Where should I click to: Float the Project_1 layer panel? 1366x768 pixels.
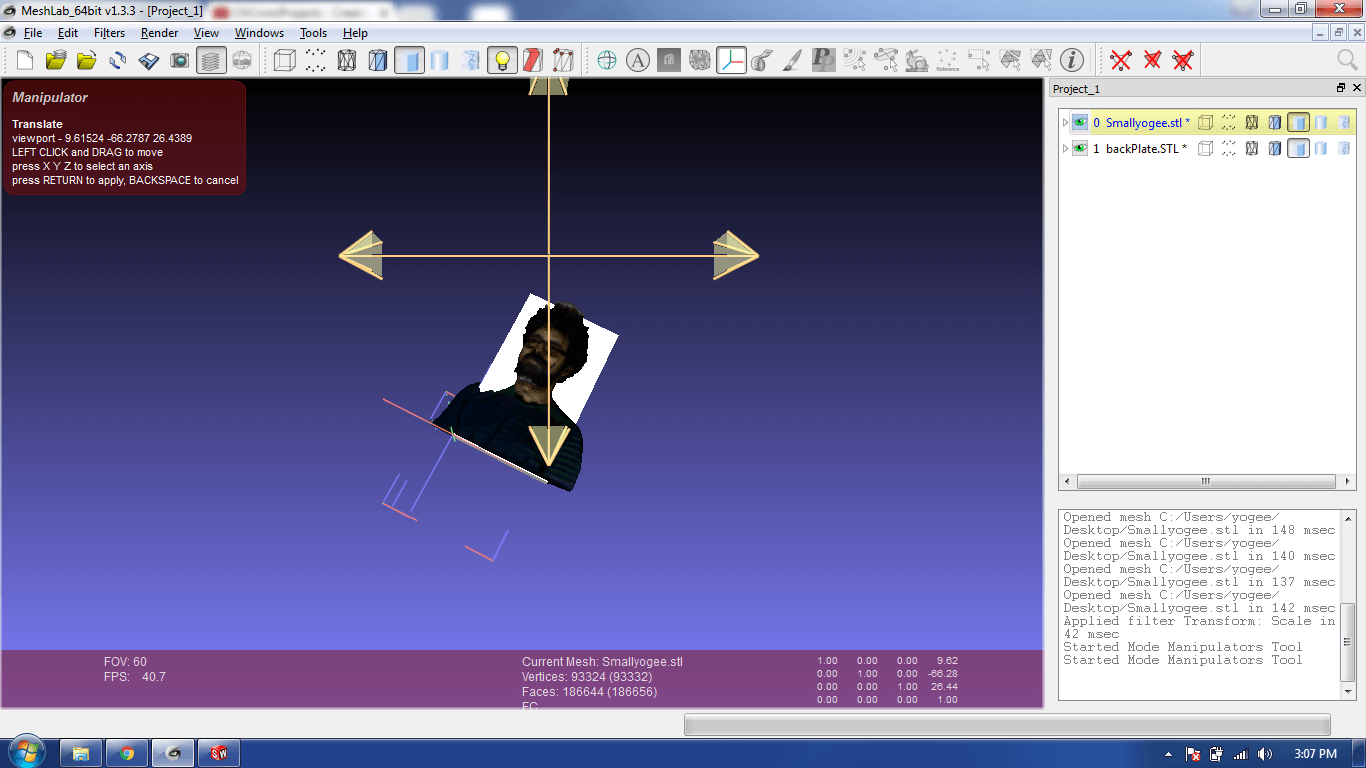coord(1341,88)
